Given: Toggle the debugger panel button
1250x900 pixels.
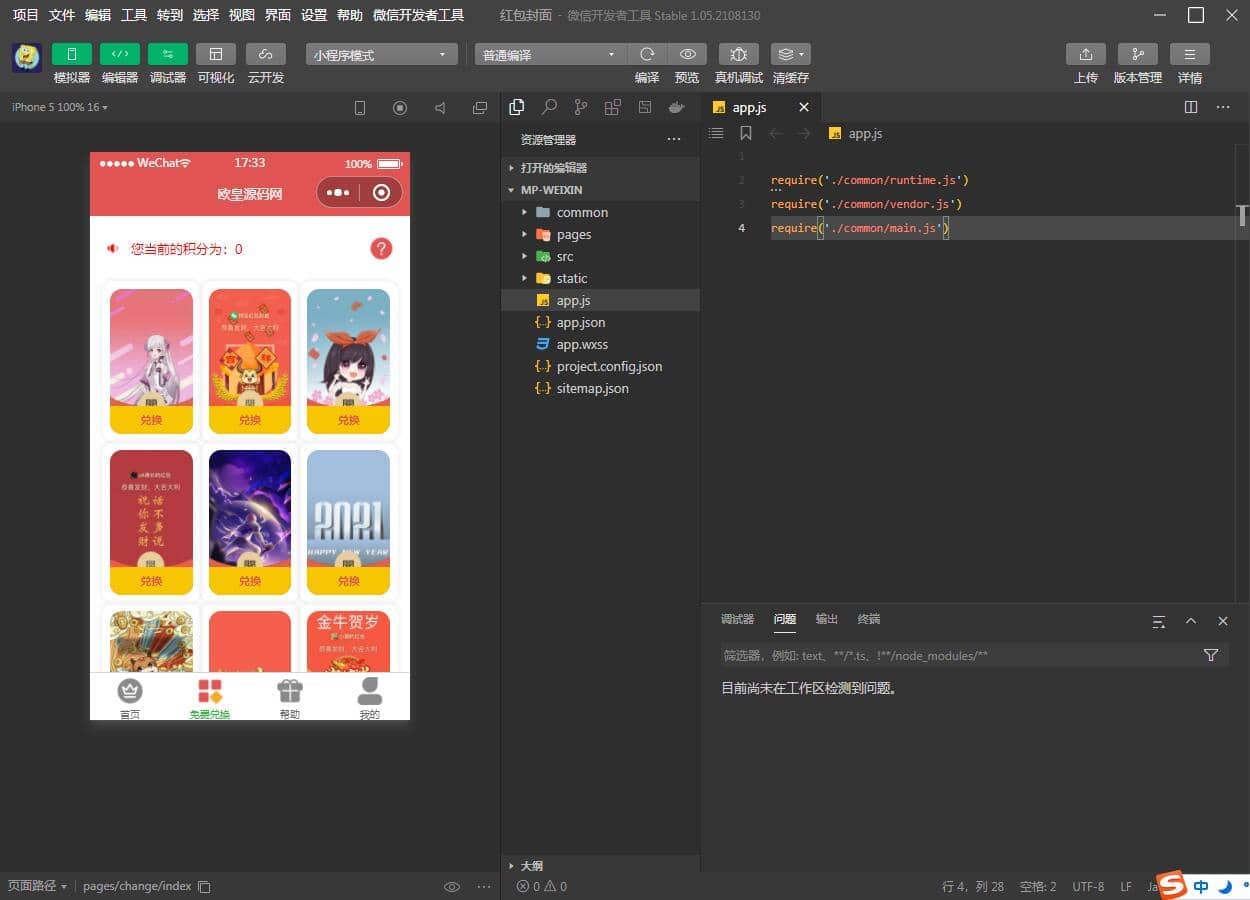Looking at the screenshot, I should click(167, 55).
